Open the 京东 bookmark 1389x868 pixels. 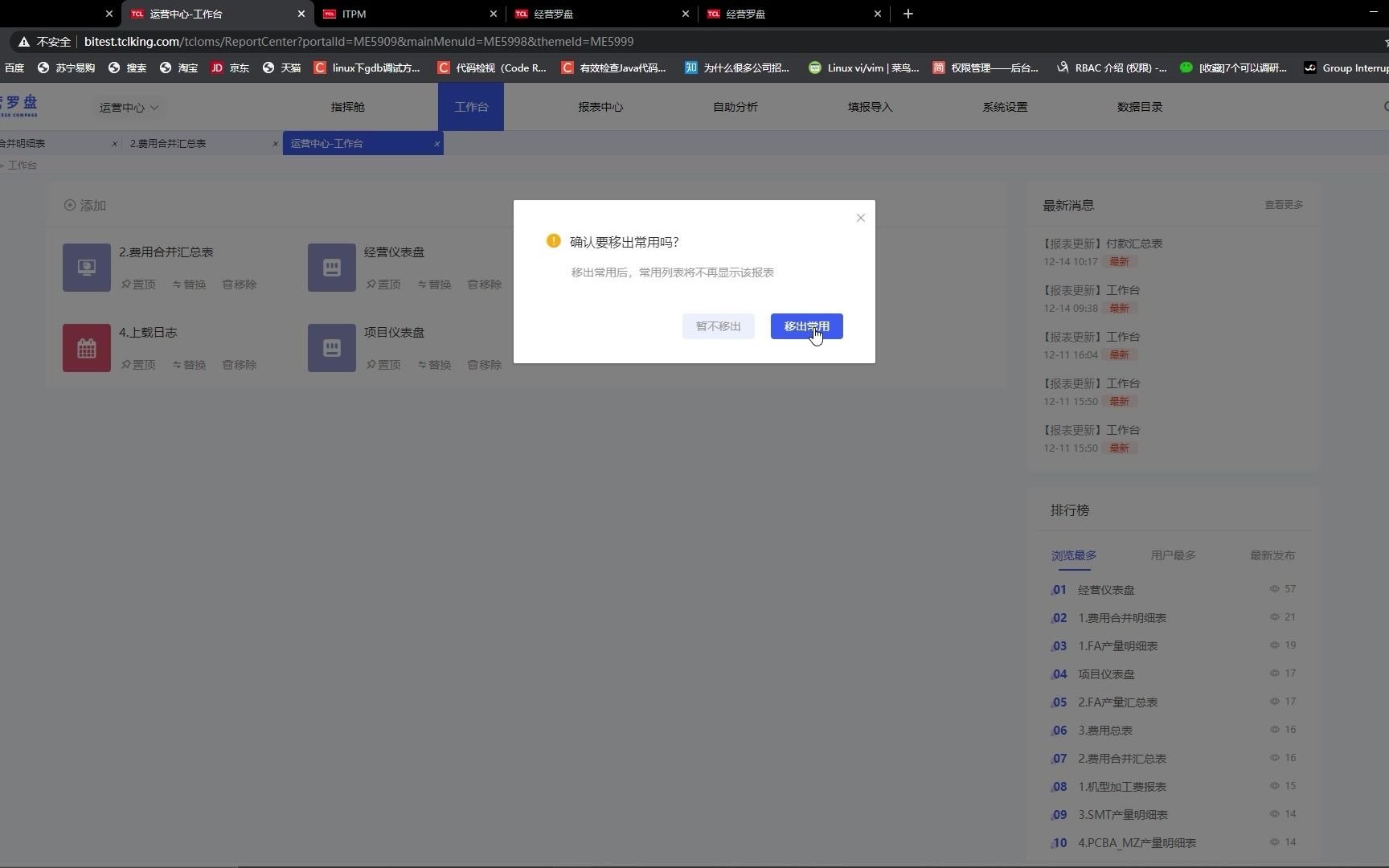pyautogui.click(x=230, y=68)
